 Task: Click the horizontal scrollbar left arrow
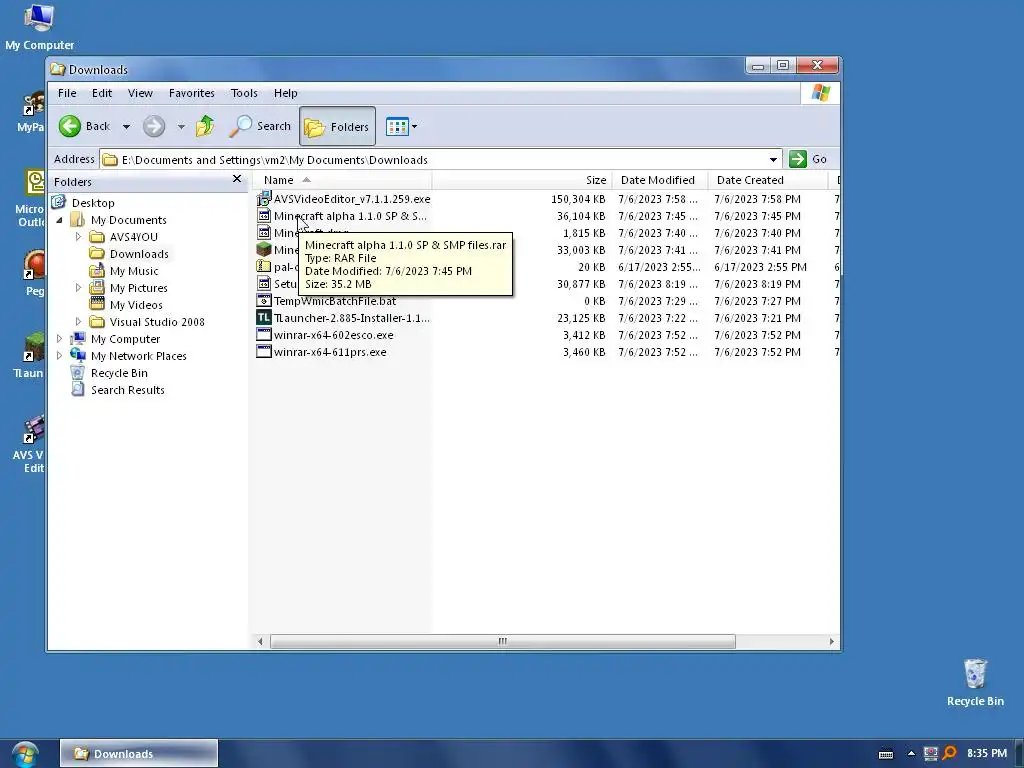tap(261, 641)
